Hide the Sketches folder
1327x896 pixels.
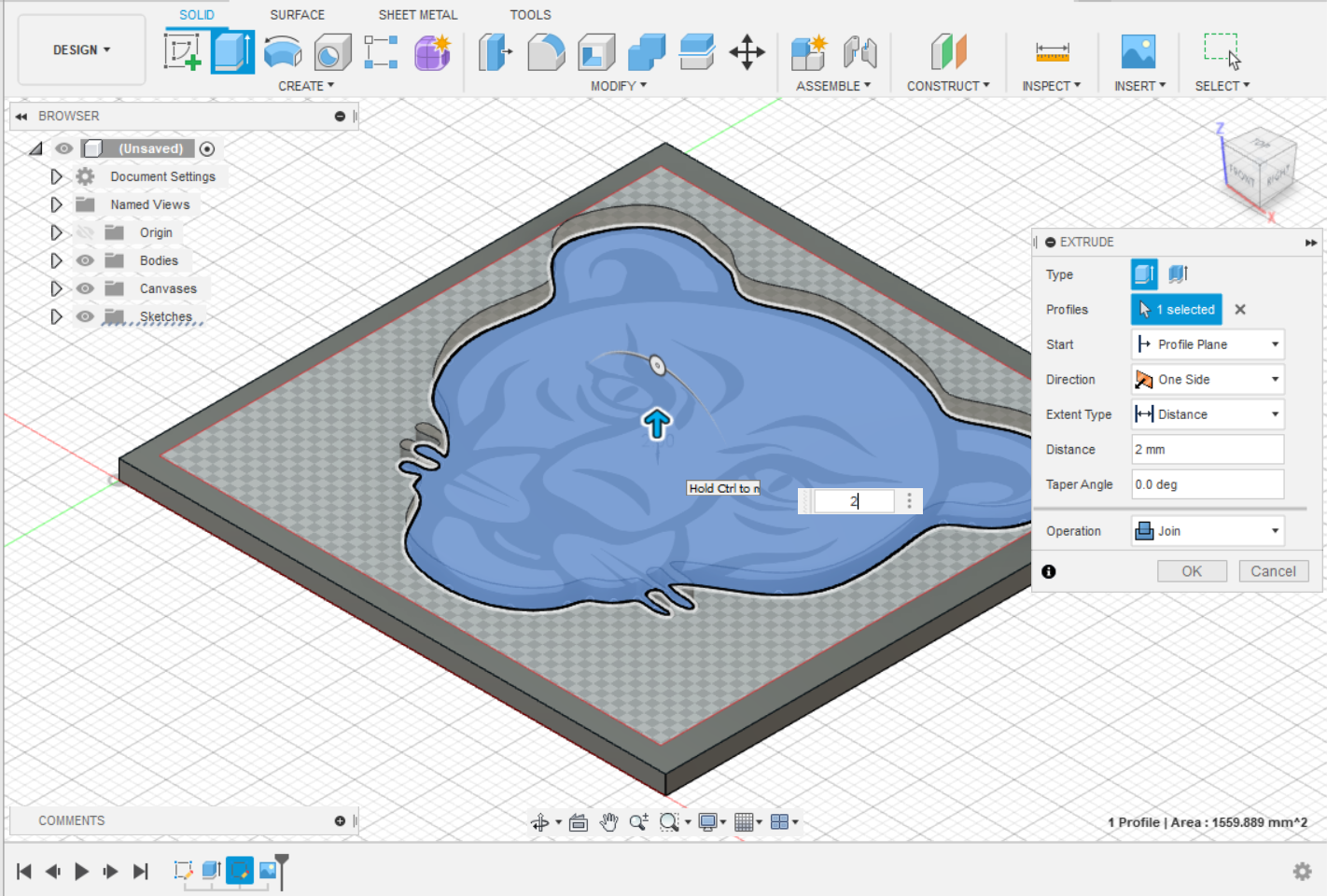(85, 316)
